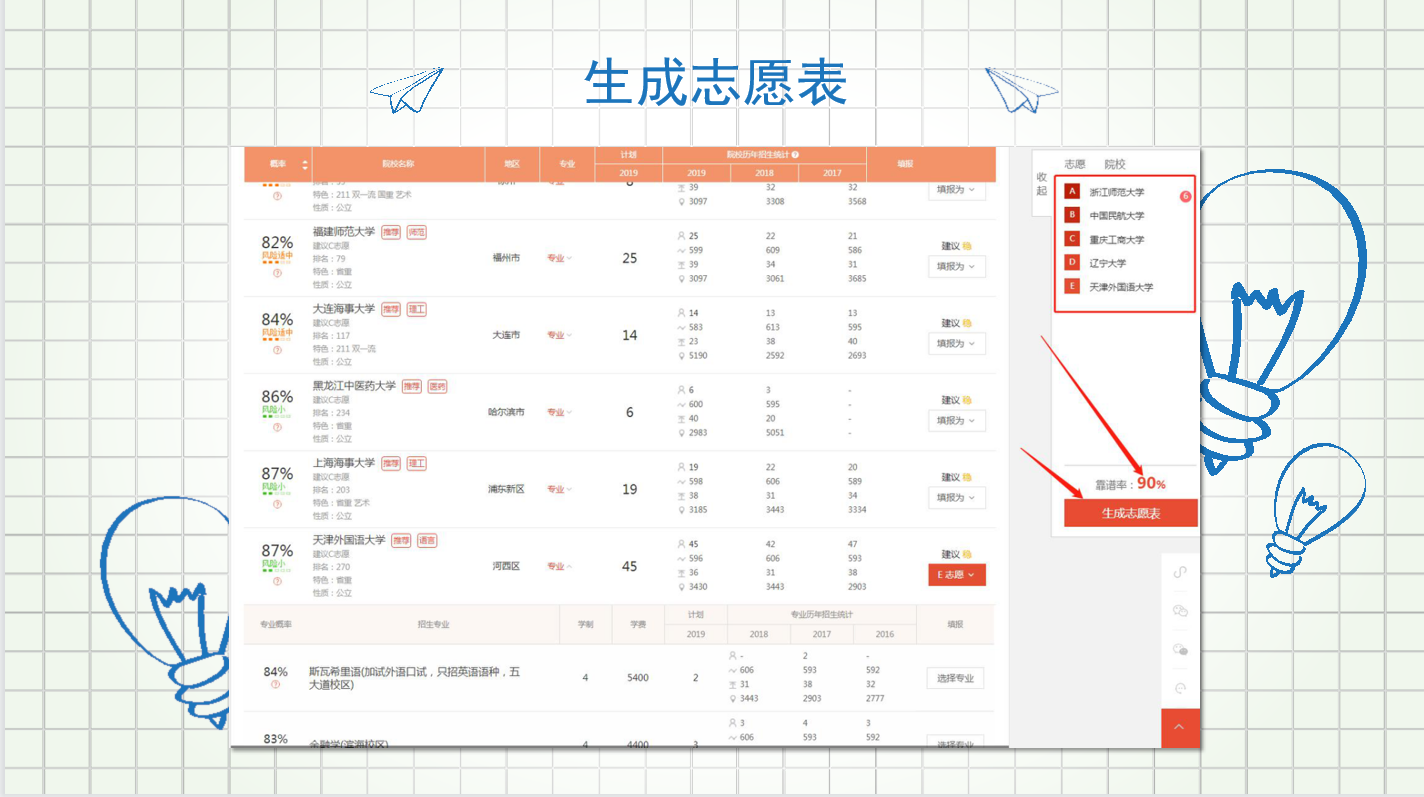The height and width of the screenshot is (797, 1424).
Task: Select 辽宁大学 in the 志愿 list
Action: click(1107, 263)
